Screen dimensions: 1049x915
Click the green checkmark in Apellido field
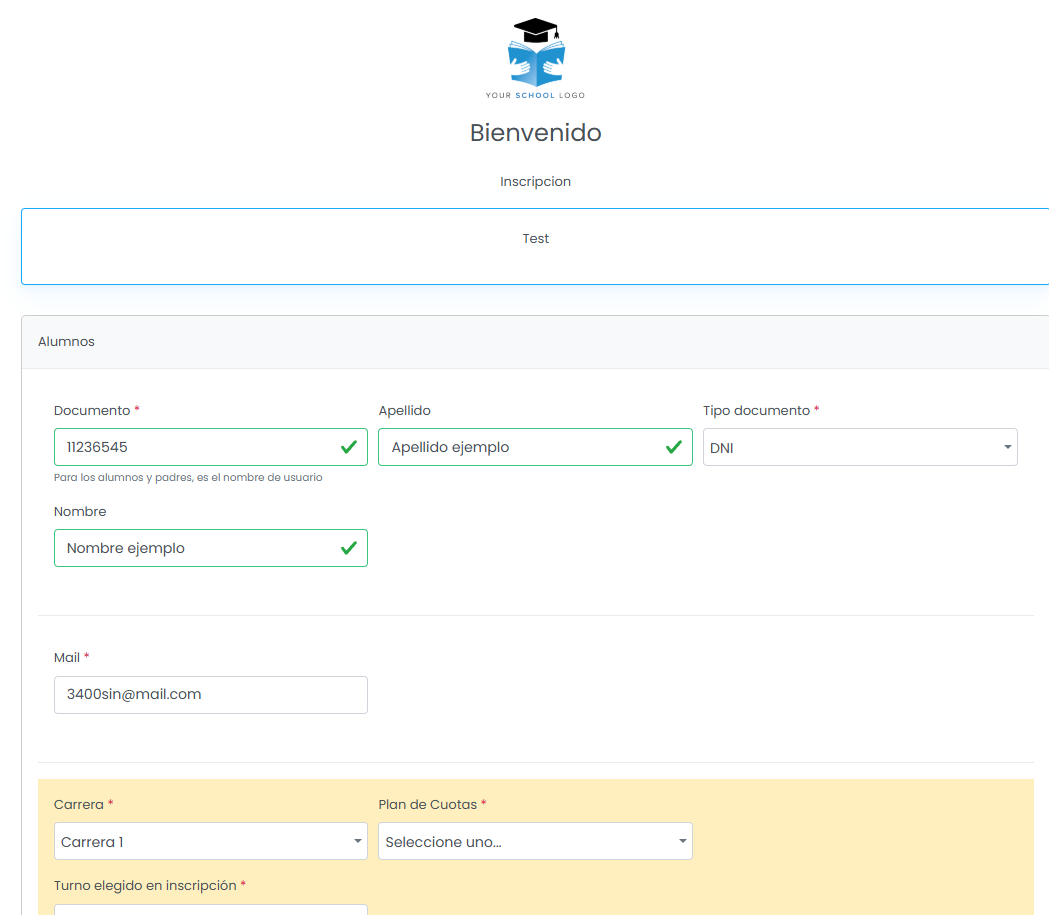click(x=674, y=447)
